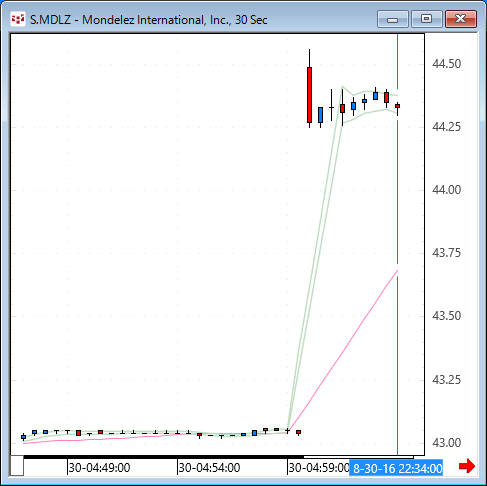The height and width of the screenshot is (486, 487).
Task: Maximize the S.MDLZ chart window
Action: pyautogui.click(x=427, y=19)
